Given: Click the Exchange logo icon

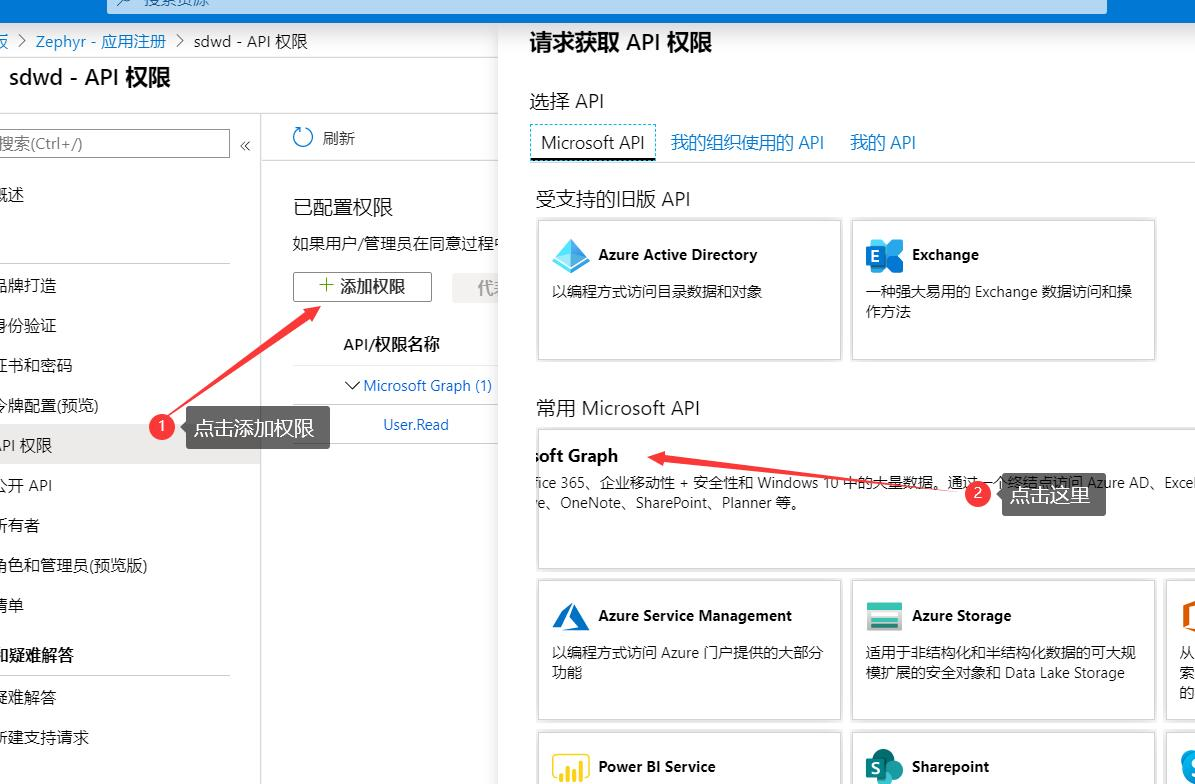Looking at the screenshot, I should point(884,256).
